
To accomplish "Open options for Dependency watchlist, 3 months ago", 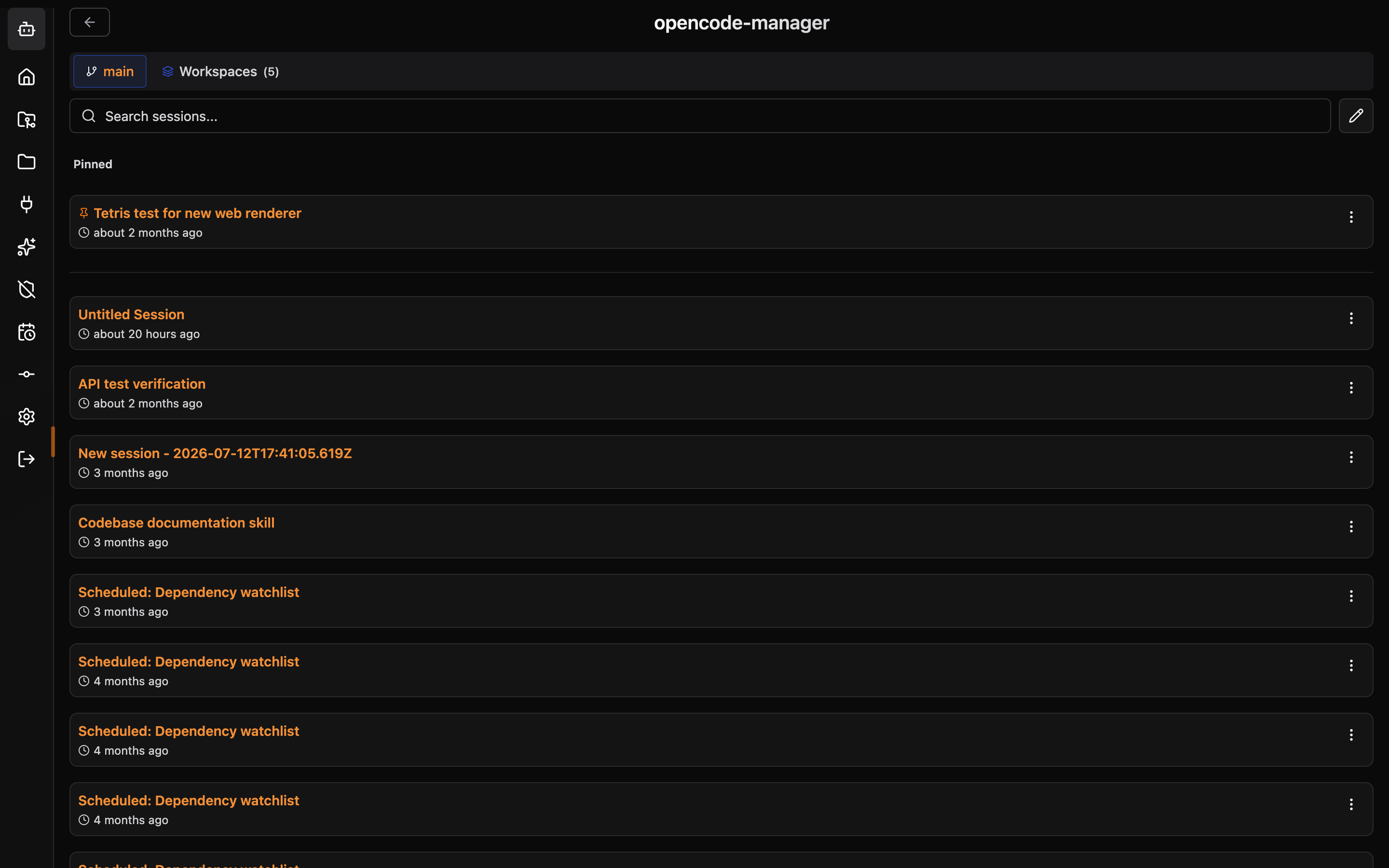I will coord(1351,596).
